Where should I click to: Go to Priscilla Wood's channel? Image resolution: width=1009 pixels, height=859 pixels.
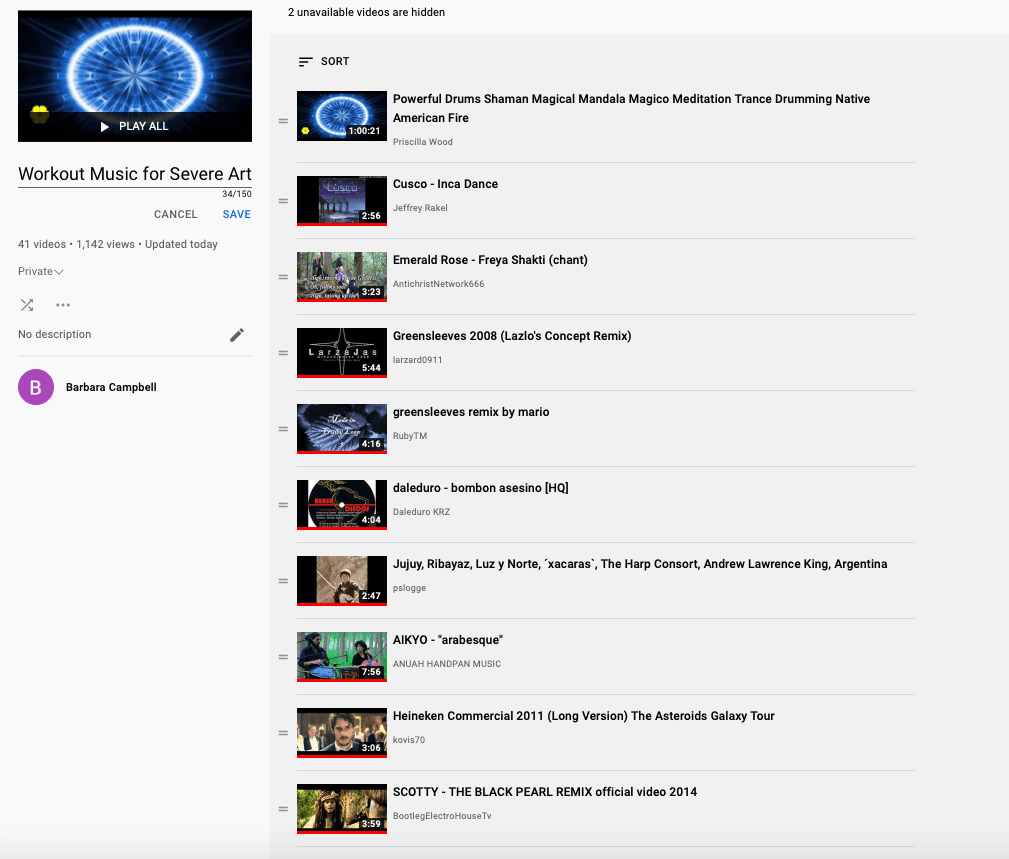(423, 142)
